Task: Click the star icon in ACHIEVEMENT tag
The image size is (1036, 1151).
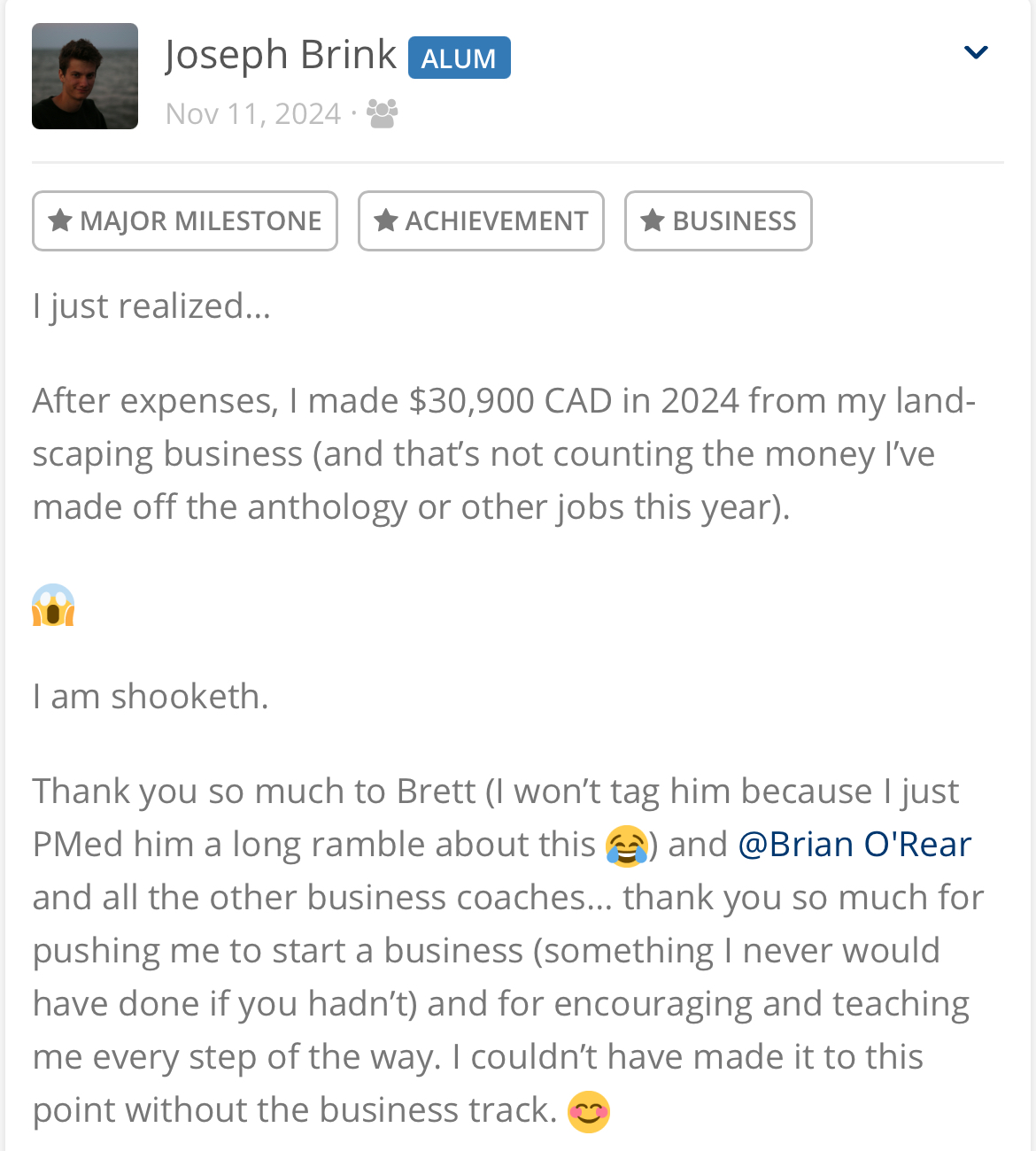Action: [x=386, y=220]
